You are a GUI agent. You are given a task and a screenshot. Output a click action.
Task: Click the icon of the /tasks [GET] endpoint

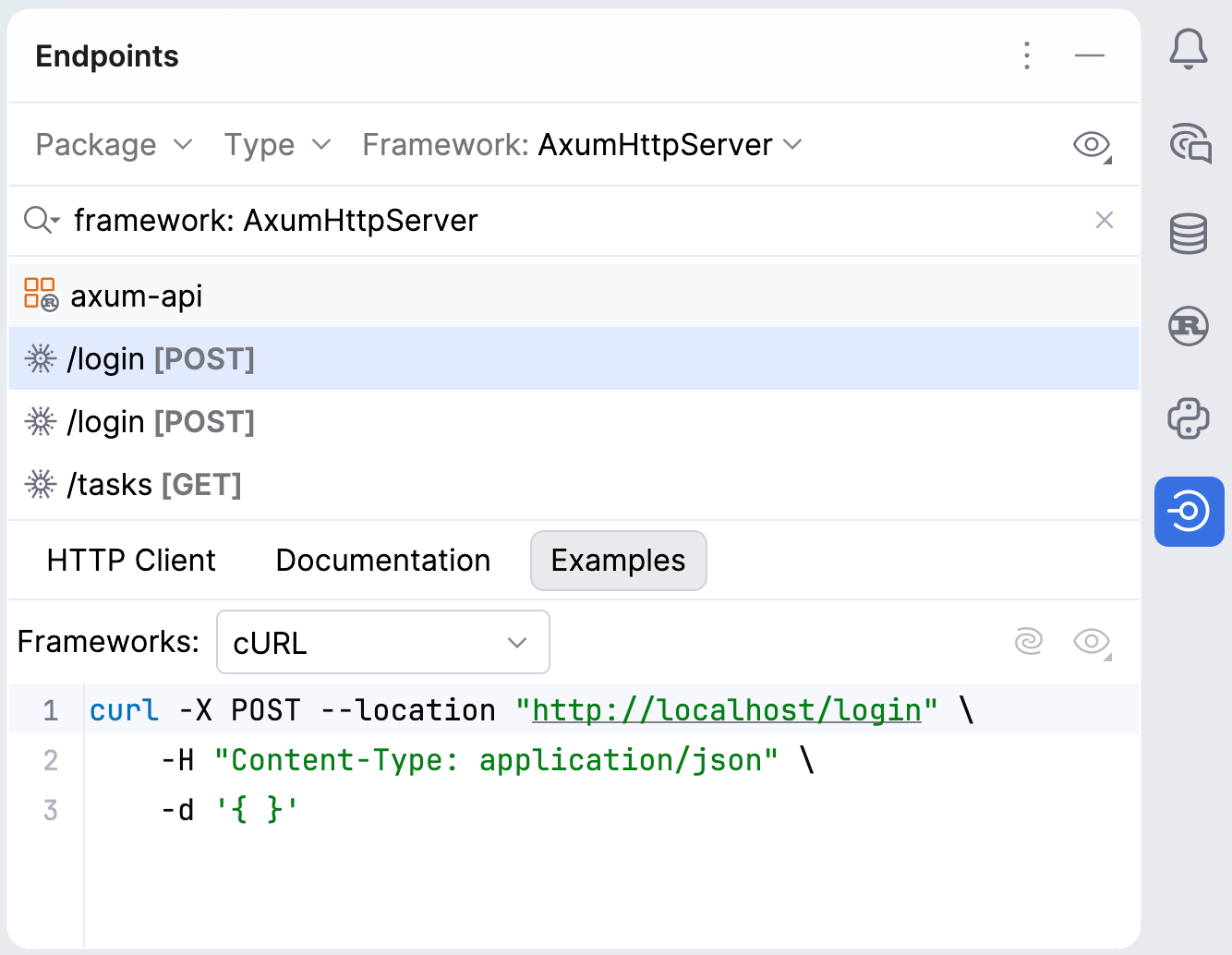coord(41,484)
